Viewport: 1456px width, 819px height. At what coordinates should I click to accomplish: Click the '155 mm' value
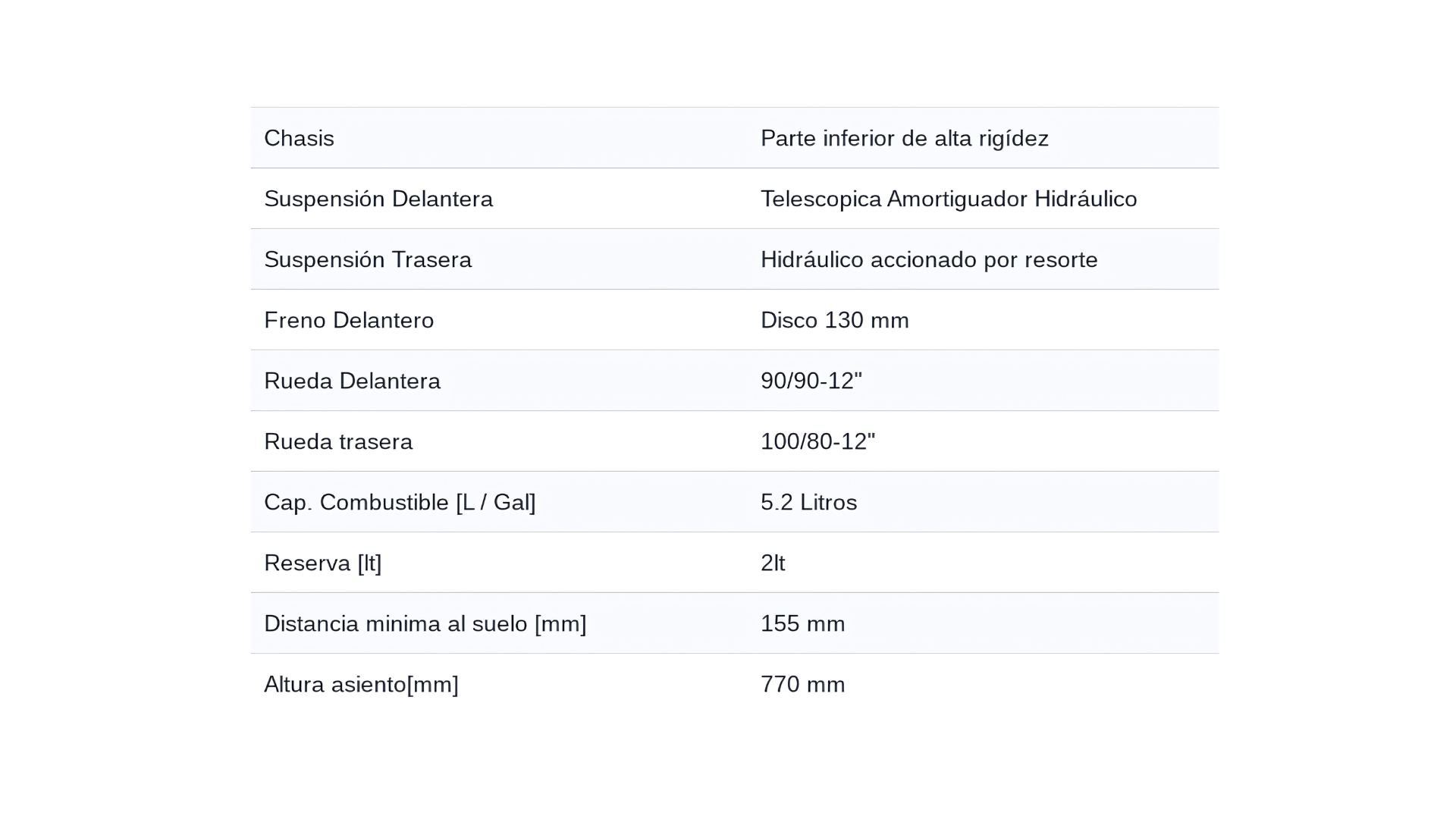point(803,623)
